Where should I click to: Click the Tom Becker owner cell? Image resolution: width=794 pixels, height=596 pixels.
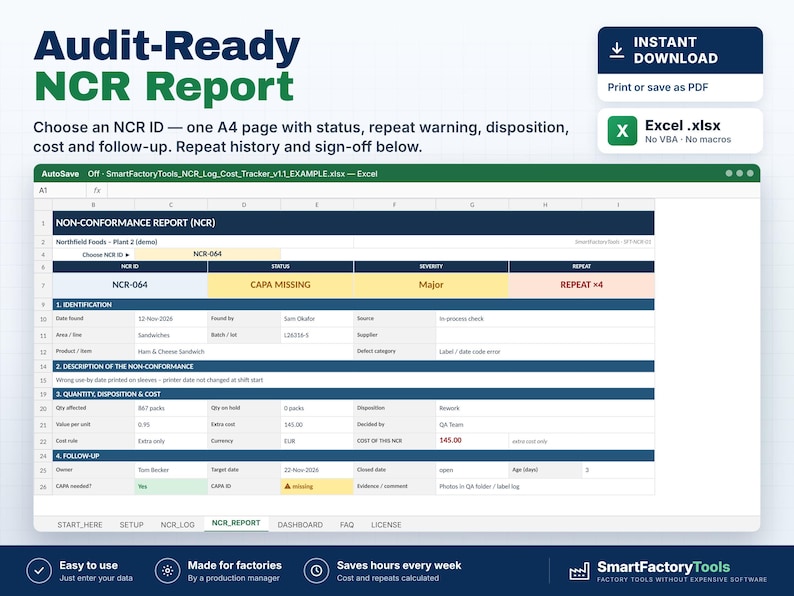[x=171, y=470]
